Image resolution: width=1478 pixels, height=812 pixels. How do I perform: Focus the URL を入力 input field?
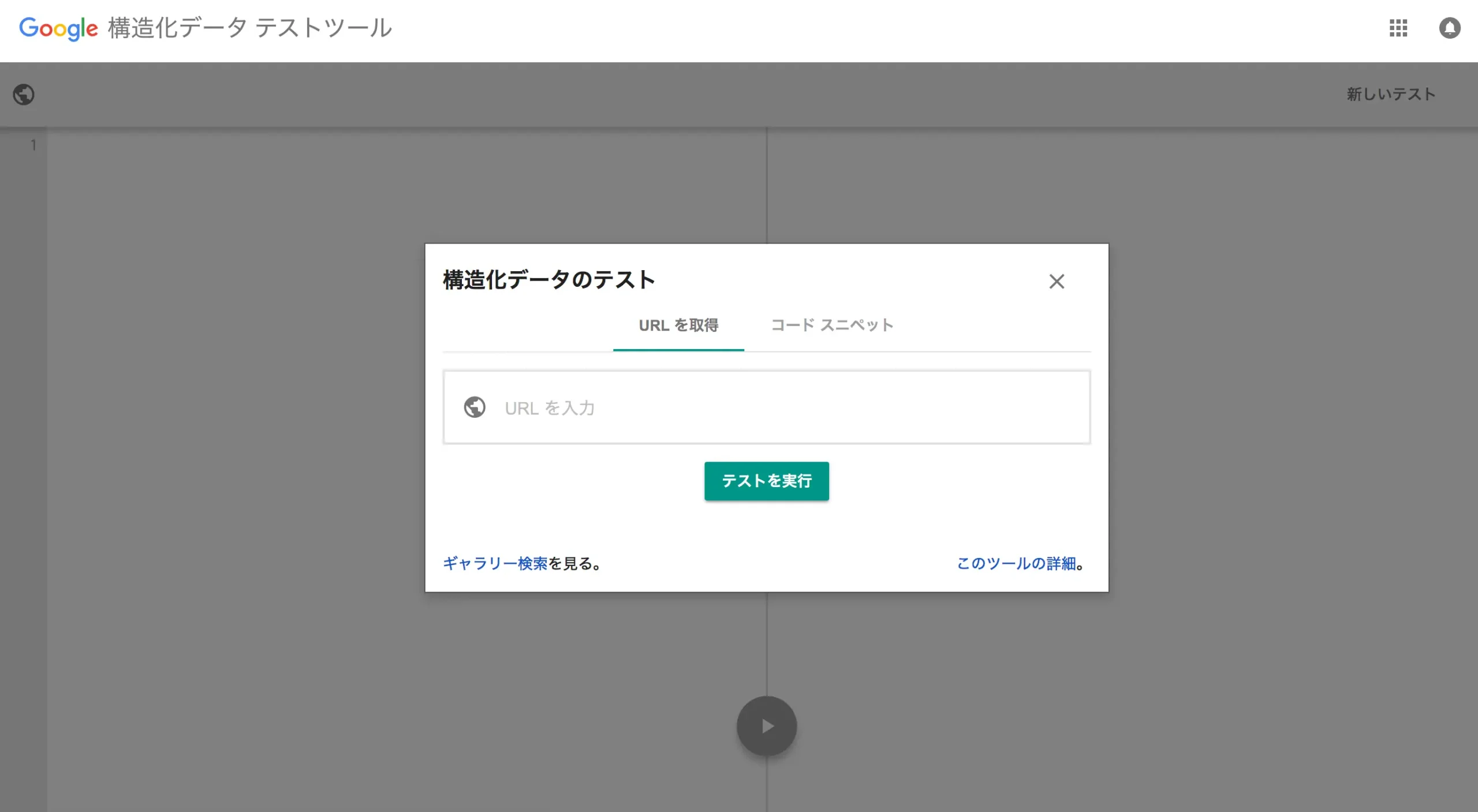pyautogui.click(x=766, y=407)
